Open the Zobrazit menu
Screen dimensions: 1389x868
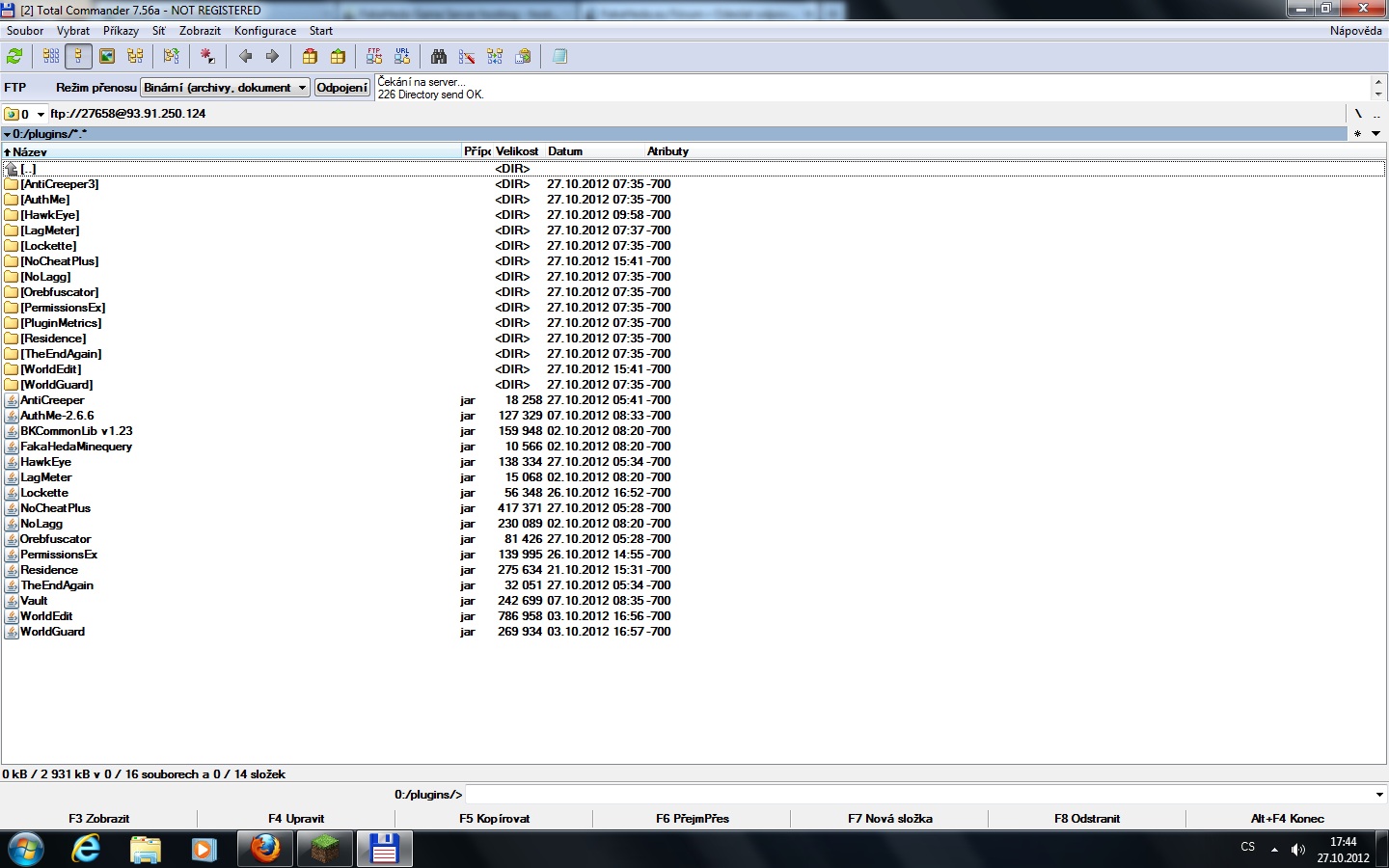tap(200, 31)
